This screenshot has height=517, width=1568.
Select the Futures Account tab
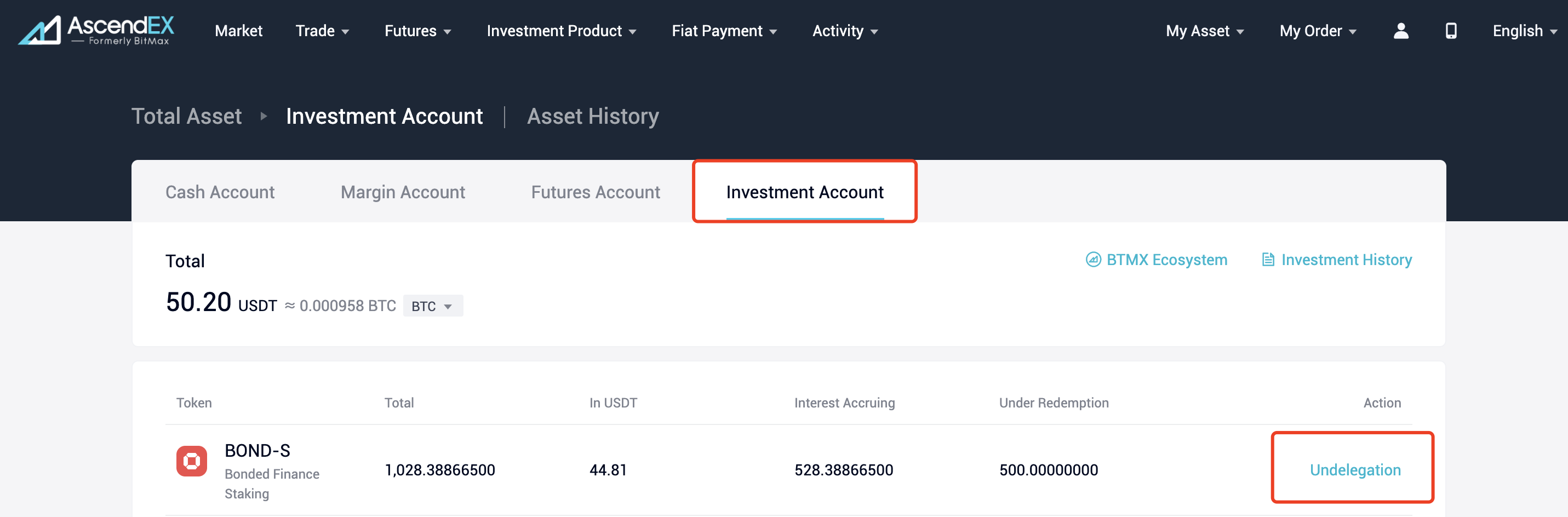coord(596,192)
